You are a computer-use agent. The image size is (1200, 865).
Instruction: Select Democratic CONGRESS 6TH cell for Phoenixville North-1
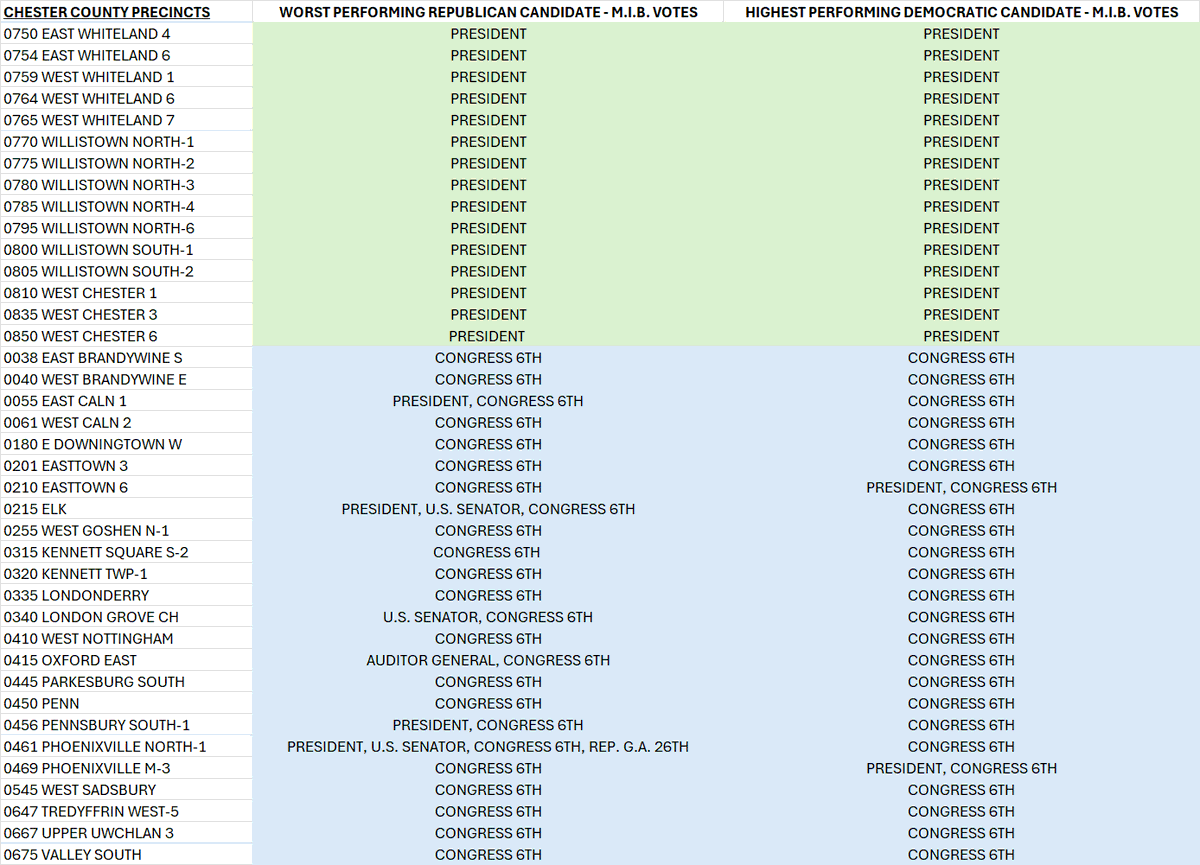(x=961, y=747)
